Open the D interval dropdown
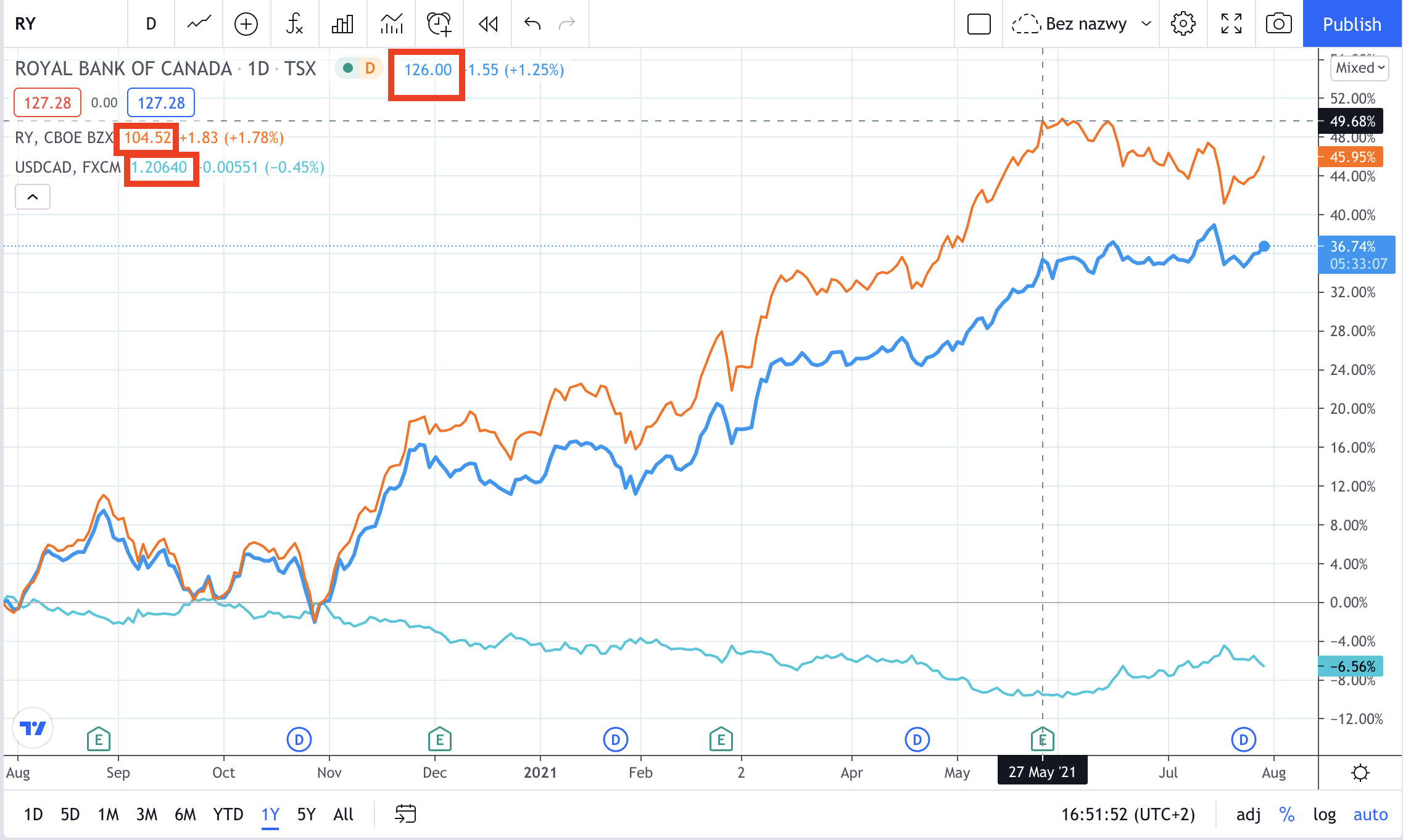1403x840 pixels. [150, 24]
